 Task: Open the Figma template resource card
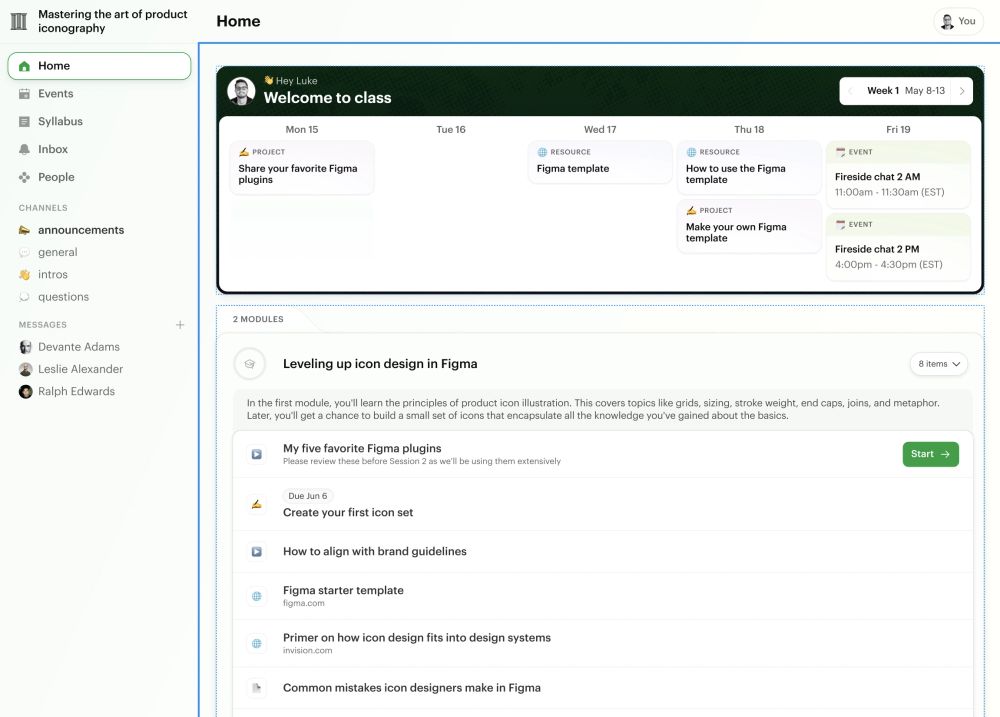[600, 162]
